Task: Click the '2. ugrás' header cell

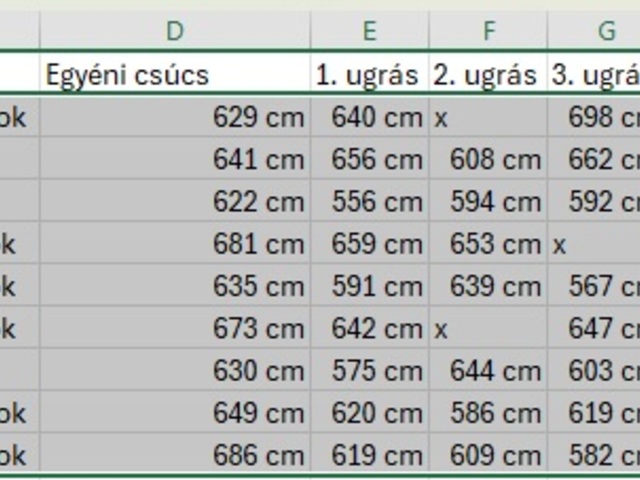Action: [488, 75]
